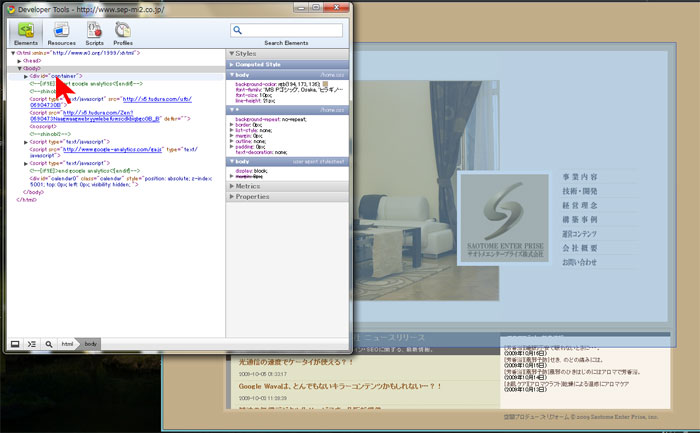Image resolution: width=700 pixels, height=433 pixels.
Task: Expand the border shorthand property
Action: pyautogui.click(x=232, y=125)
